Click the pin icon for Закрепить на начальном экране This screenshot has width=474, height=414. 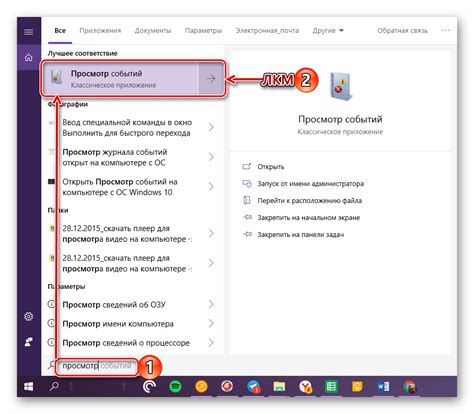point(247,217)
